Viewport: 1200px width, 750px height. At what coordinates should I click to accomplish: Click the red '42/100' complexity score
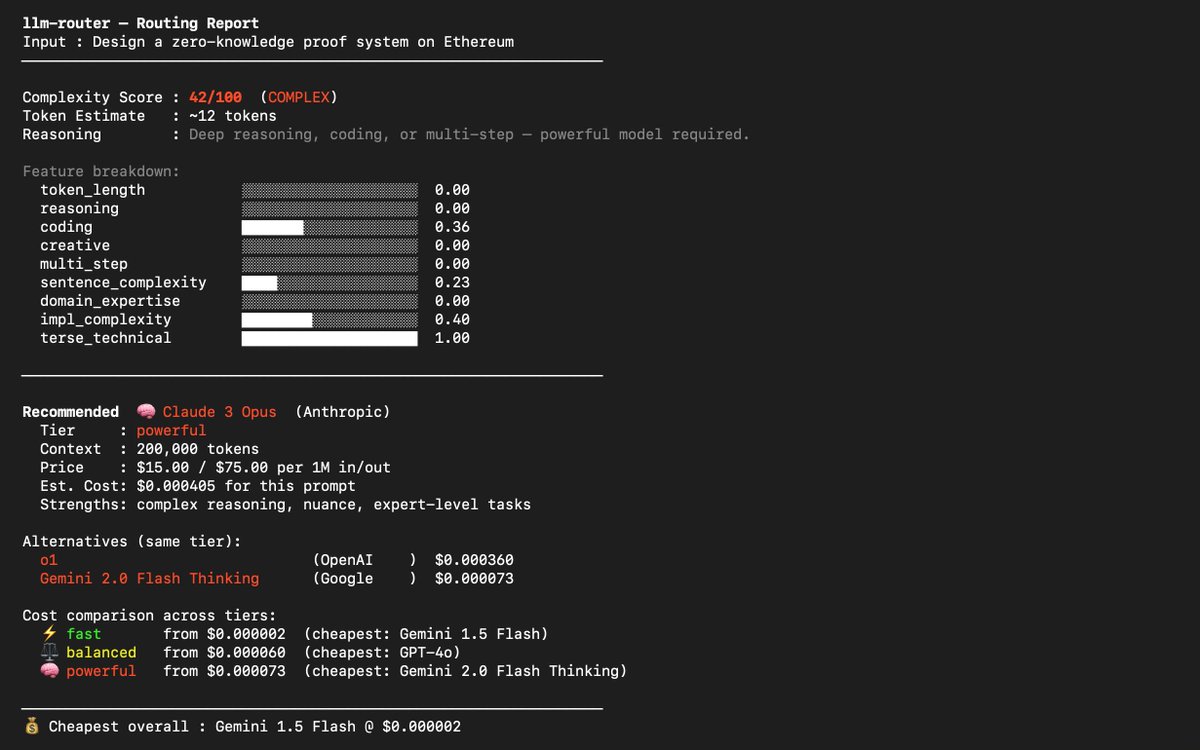(215, 97)
